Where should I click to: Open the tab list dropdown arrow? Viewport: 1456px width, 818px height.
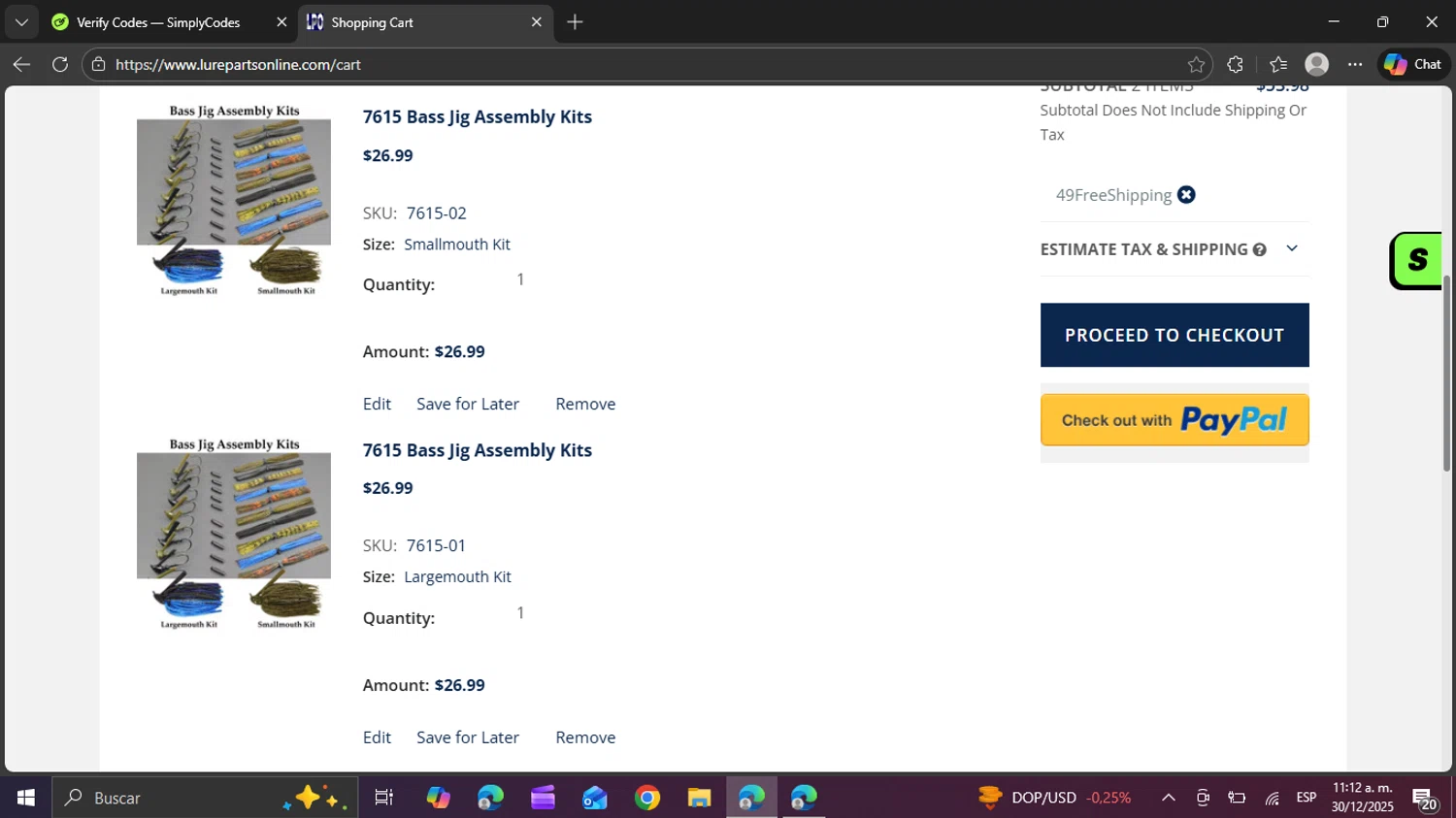21,21
